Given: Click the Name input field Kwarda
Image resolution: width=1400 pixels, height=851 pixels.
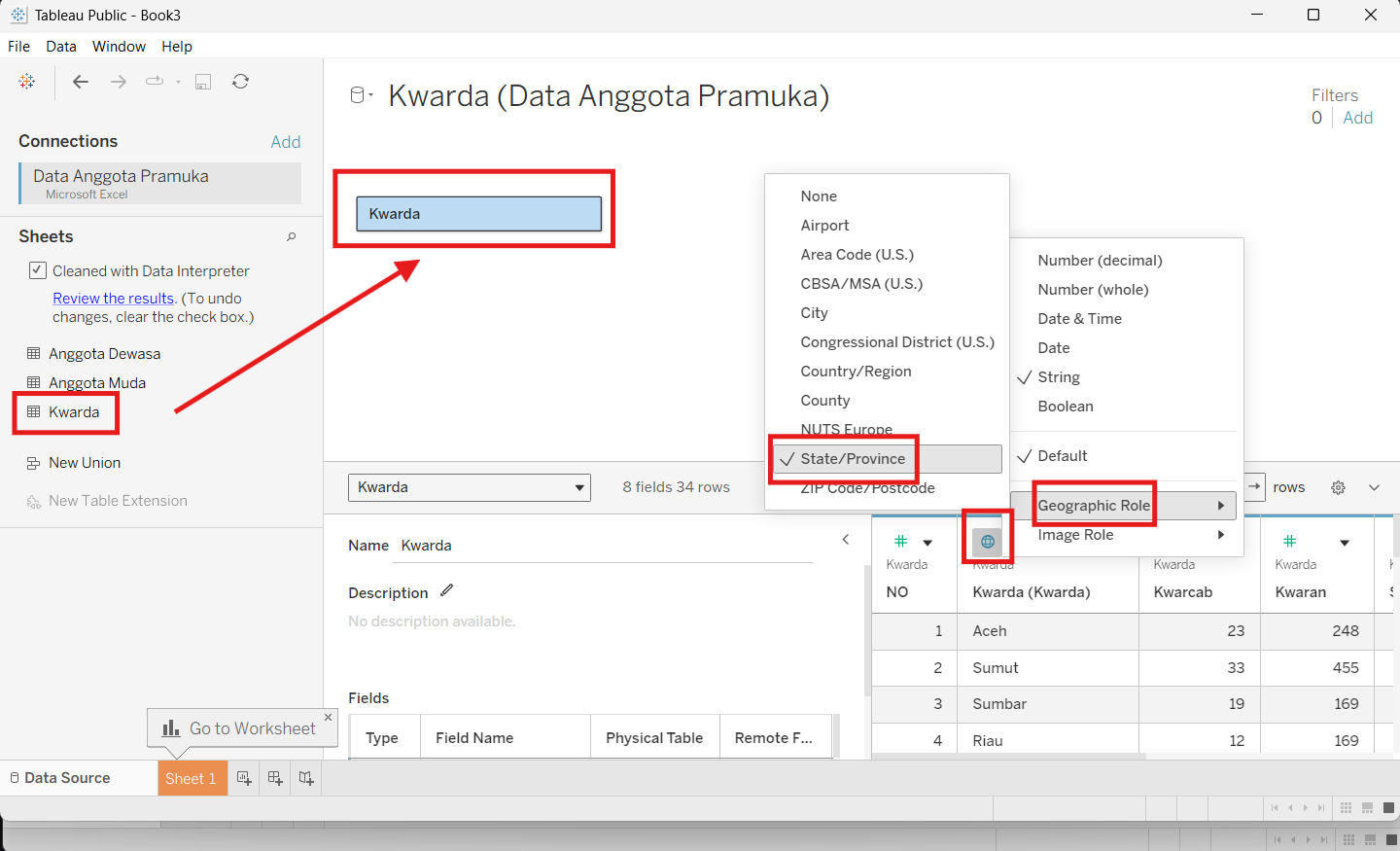Looking at the screenshot, I should [x=603, y=546].
